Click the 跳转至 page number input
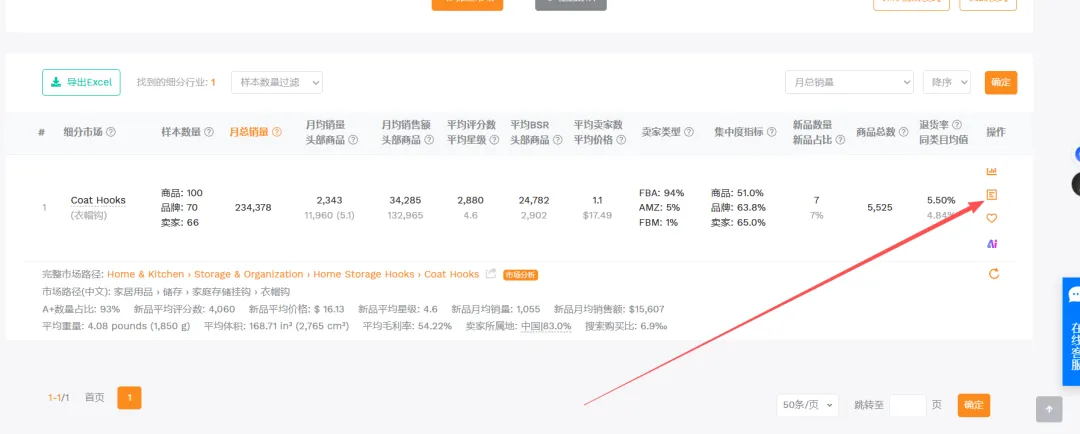 [907, 405]
